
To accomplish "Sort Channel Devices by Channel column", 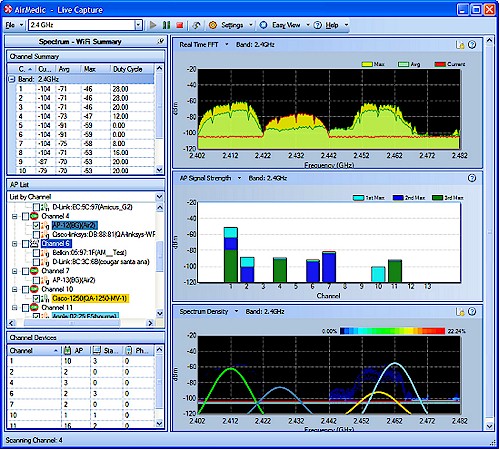I will pyautogui.click(x=34, y=351).
